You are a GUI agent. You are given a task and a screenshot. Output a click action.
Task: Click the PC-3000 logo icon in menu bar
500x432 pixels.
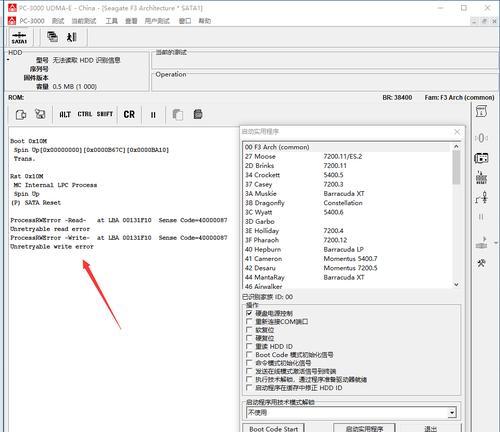click(12, 21)
